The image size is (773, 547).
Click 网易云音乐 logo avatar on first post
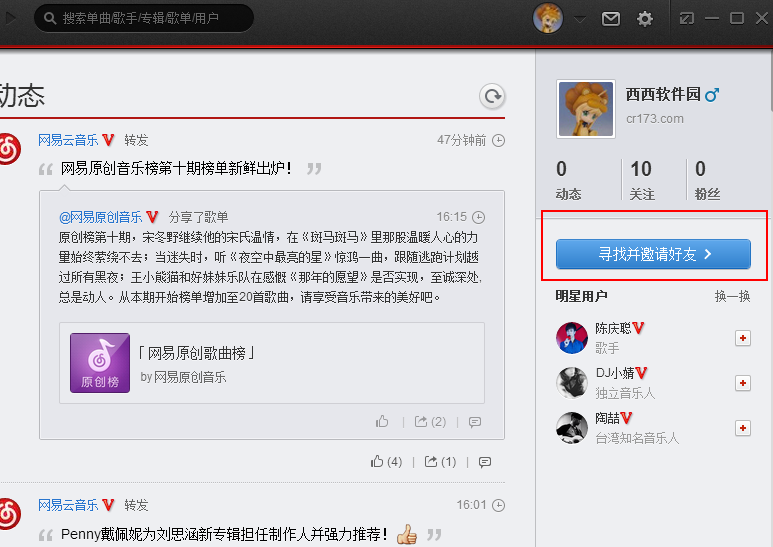tap(10, 148)
